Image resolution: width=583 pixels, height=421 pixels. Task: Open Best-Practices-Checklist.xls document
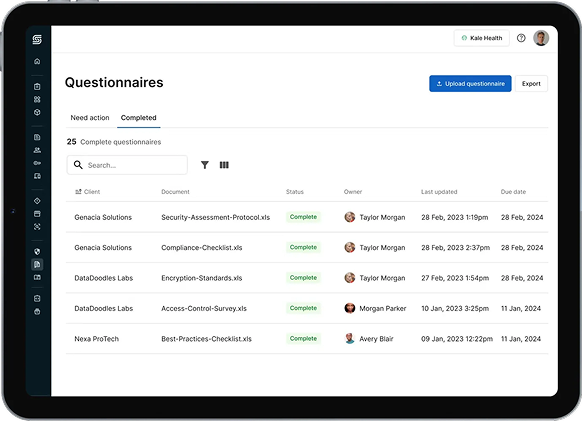pyautogui.click(x=206, y=339)
